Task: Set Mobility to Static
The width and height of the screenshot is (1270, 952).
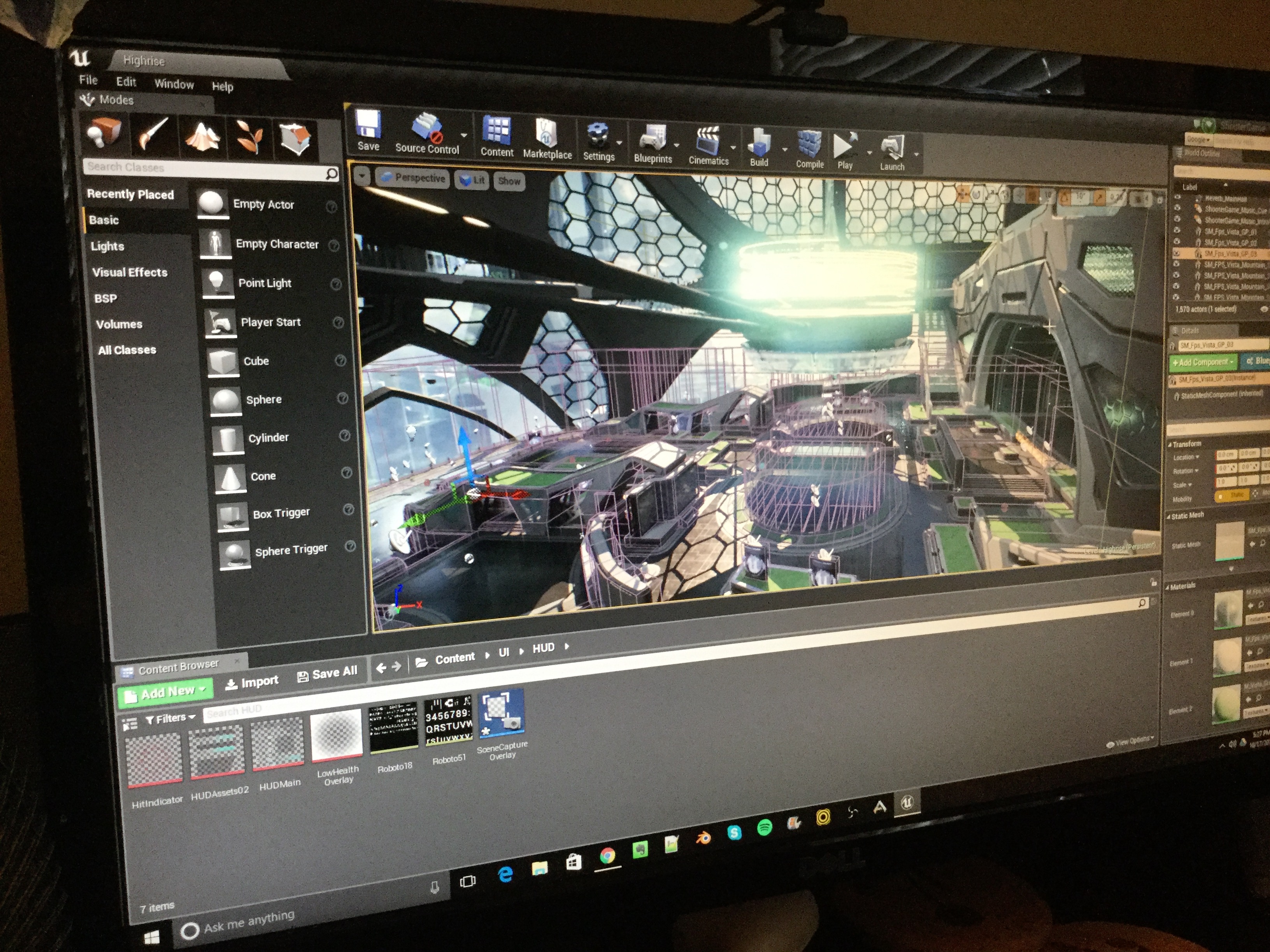Action: click(1232, 496)
